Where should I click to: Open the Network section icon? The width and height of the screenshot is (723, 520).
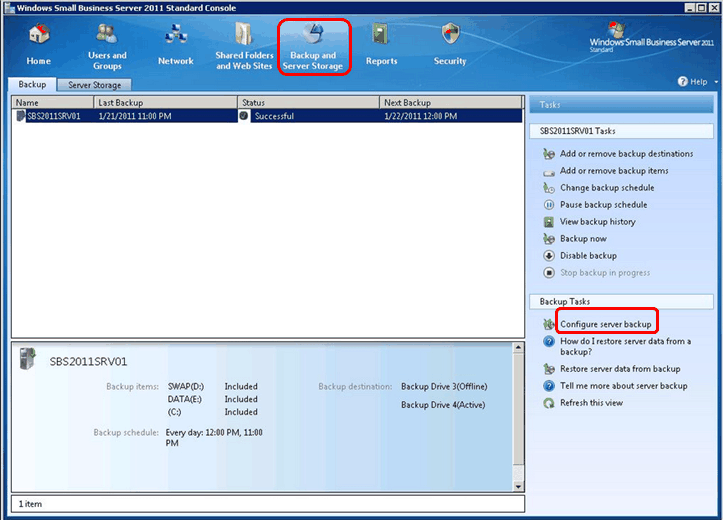[x=176, y=35]
